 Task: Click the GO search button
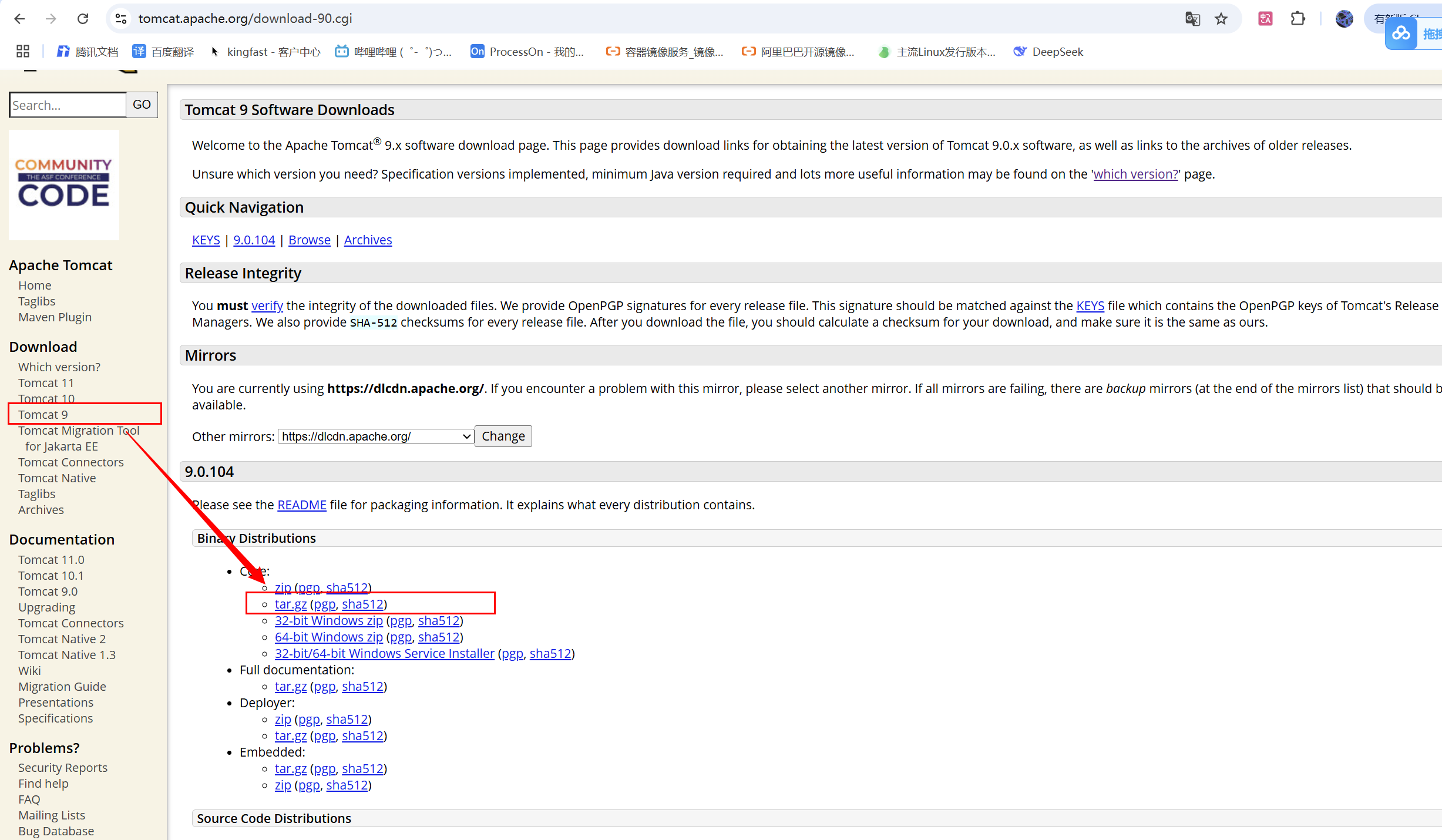pos(142,105)
